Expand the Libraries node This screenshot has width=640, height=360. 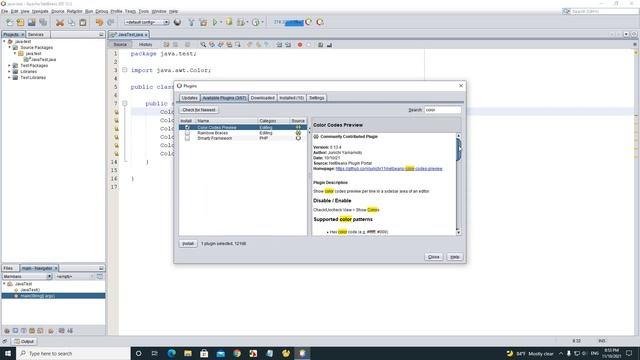(9, 71)
